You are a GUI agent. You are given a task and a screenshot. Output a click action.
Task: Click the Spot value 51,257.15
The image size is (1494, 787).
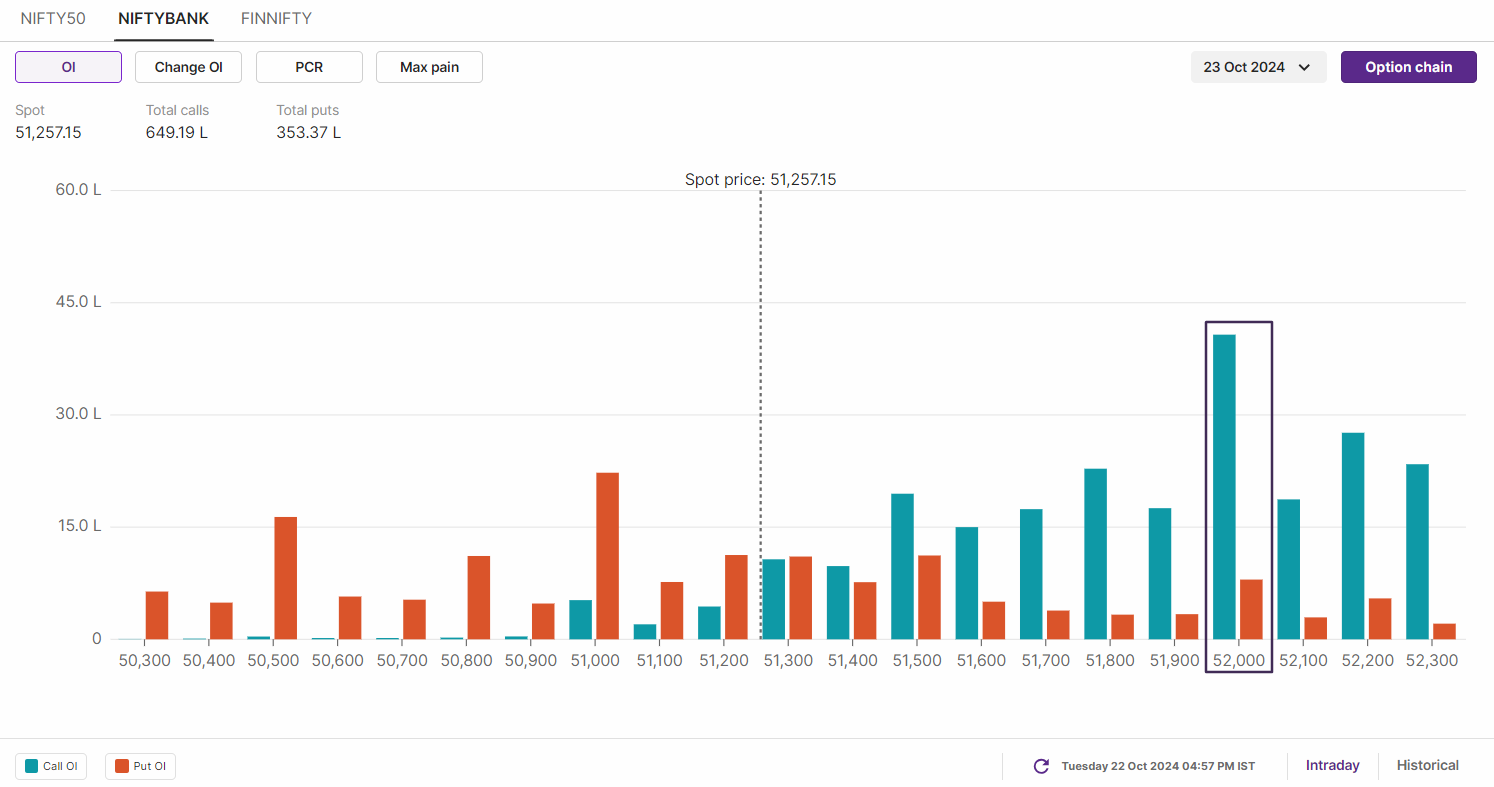(x=48, y=132)
